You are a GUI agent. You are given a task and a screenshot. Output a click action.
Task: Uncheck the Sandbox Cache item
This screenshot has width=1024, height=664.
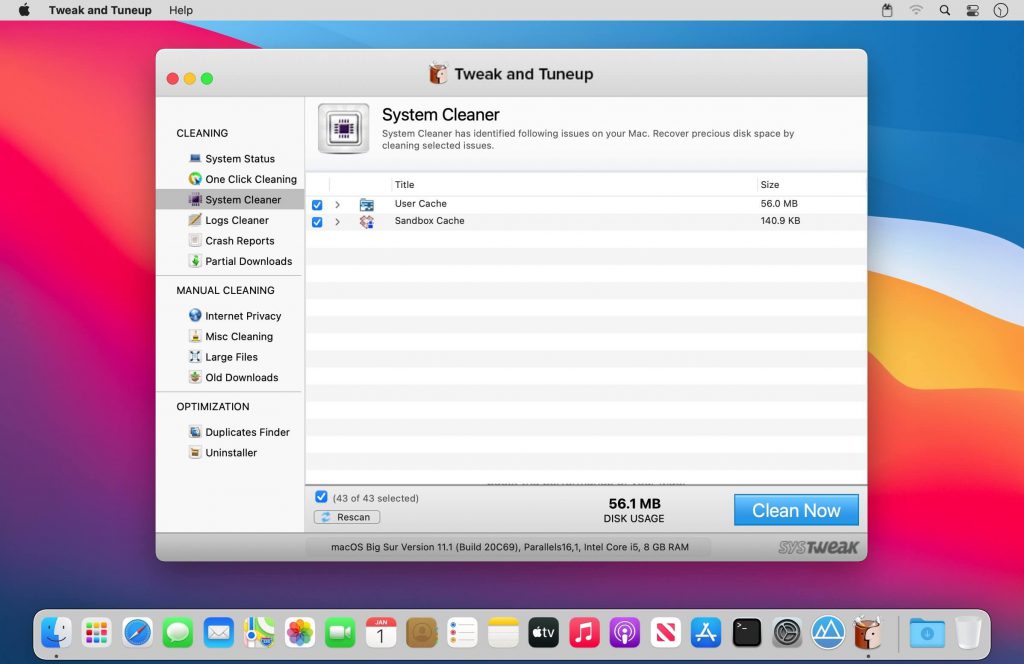coord(318,221)
